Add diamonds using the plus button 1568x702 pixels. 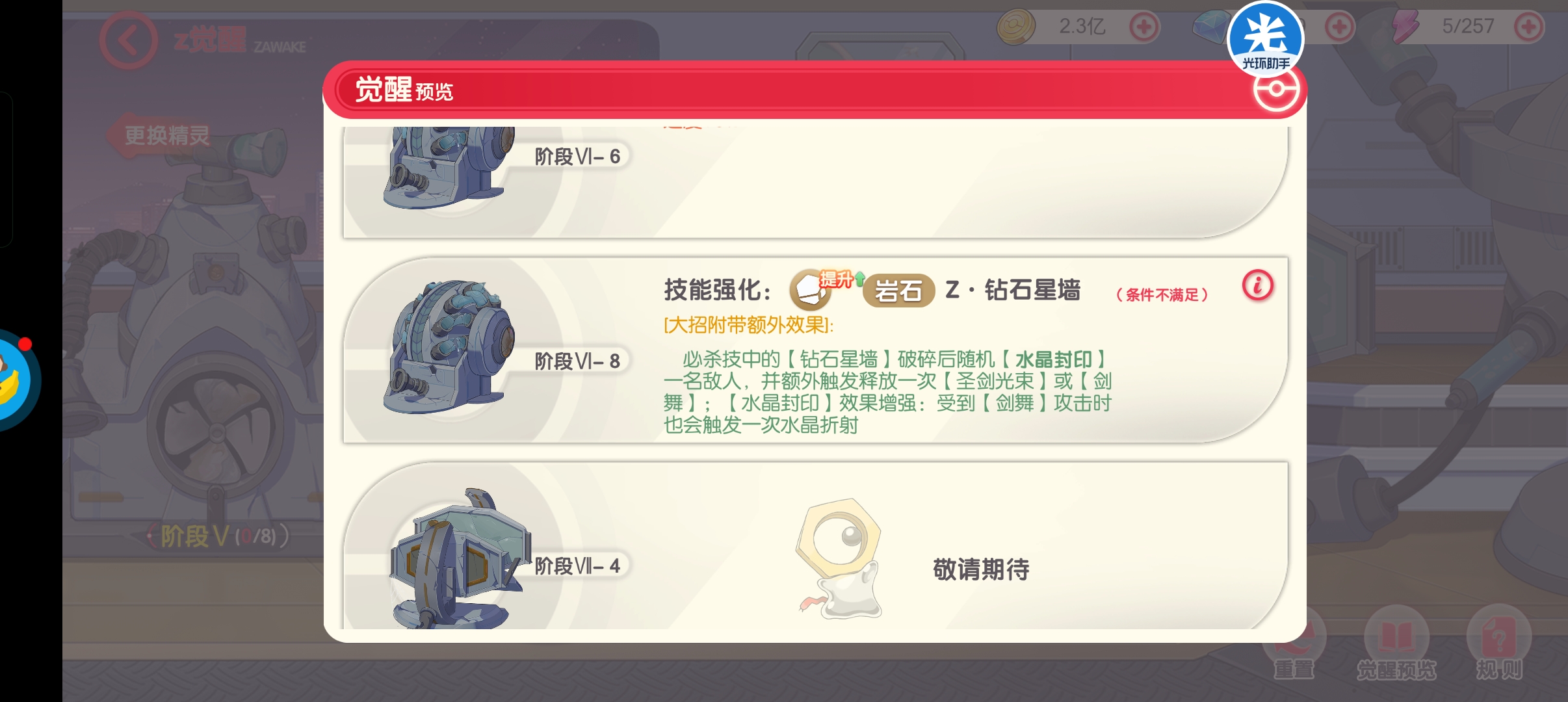click(1339, 27)
